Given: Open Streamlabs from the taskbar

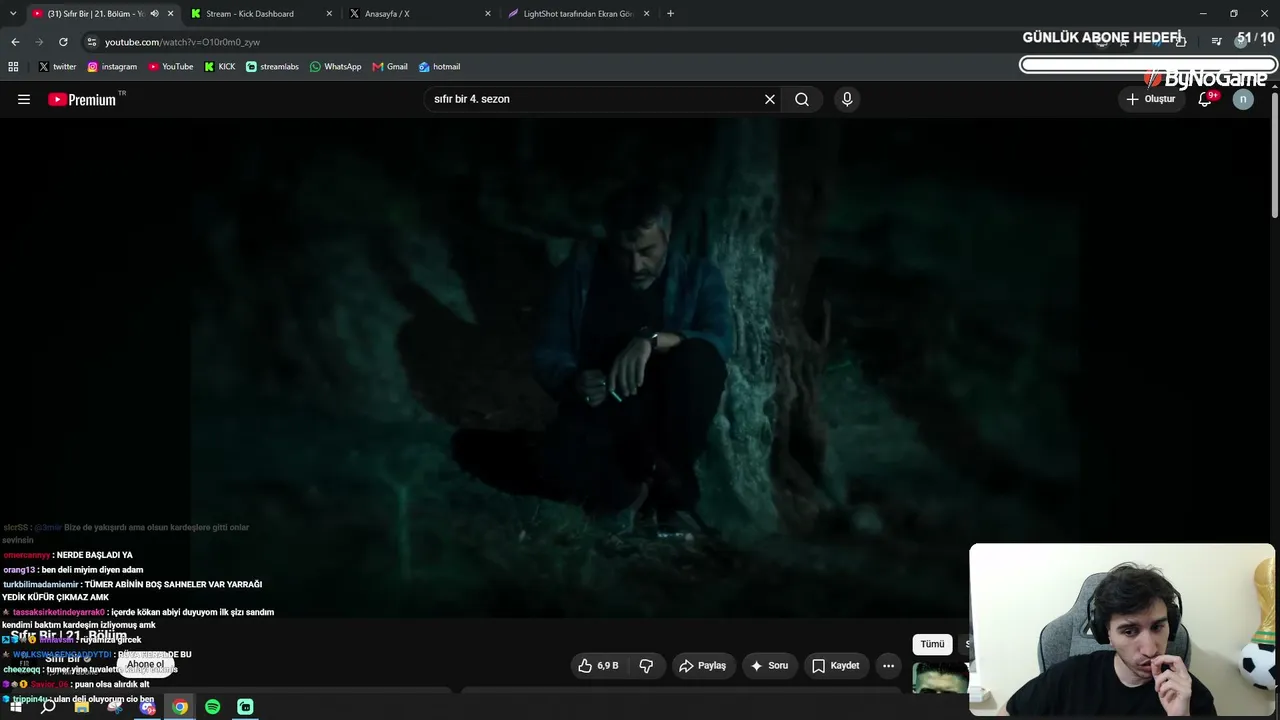Looking at the screenshot, I should click(245, 707).
